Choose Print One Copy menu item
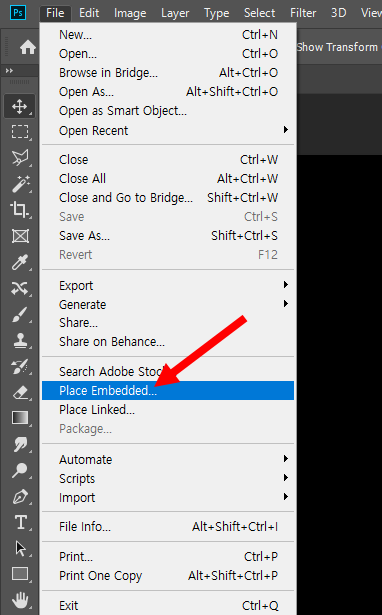 tap(168, 575)
